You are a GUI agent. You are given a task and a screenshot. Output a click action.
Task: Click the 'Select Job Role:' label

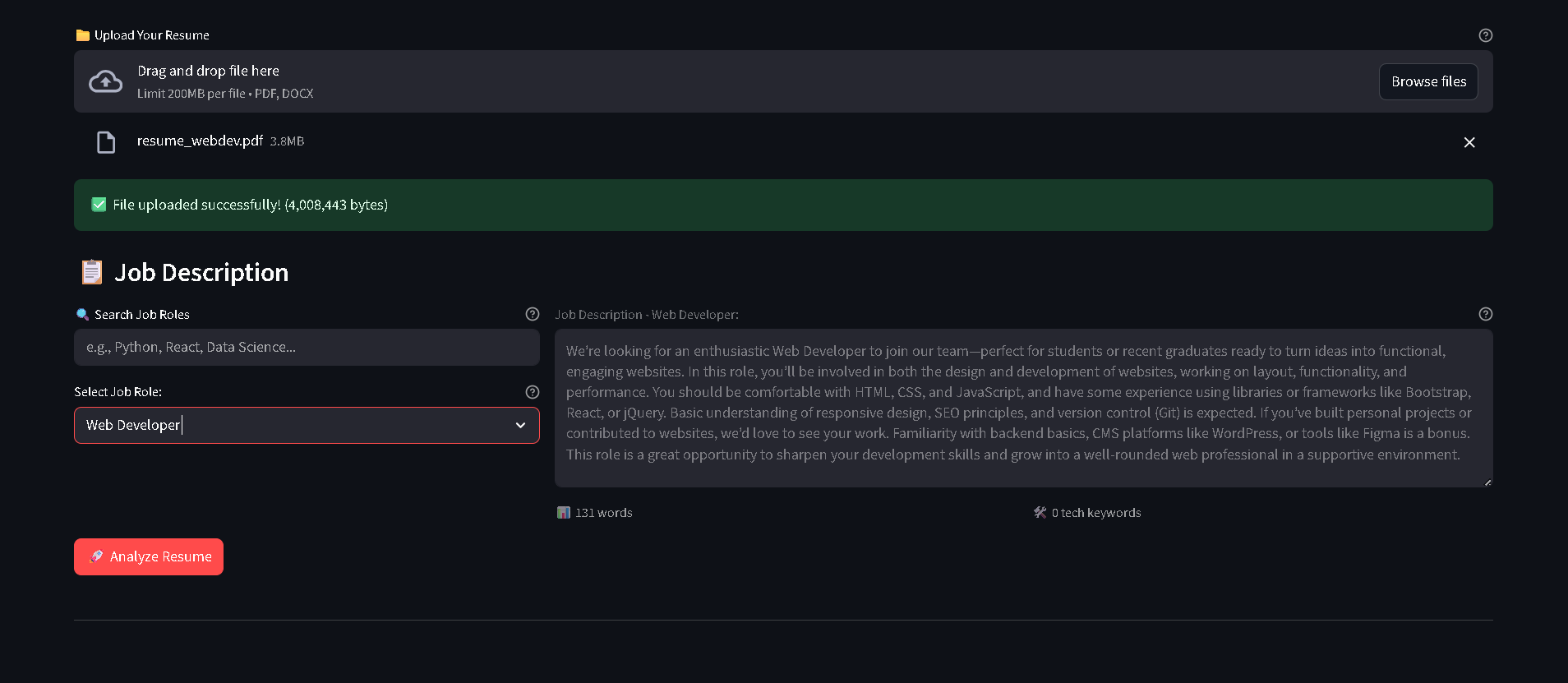pyautogui.click(x=118, y=392)
